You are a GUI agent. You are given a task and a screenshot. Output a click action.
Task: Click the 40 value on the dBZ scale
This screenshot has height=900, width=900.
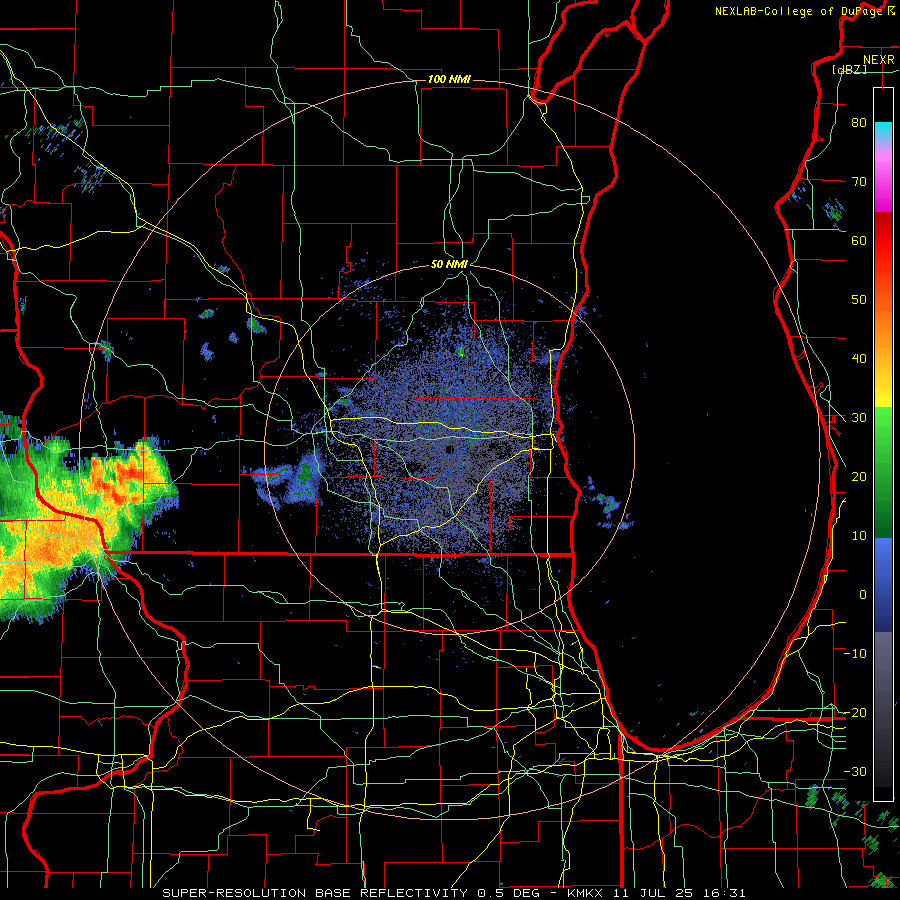[859, 359]
